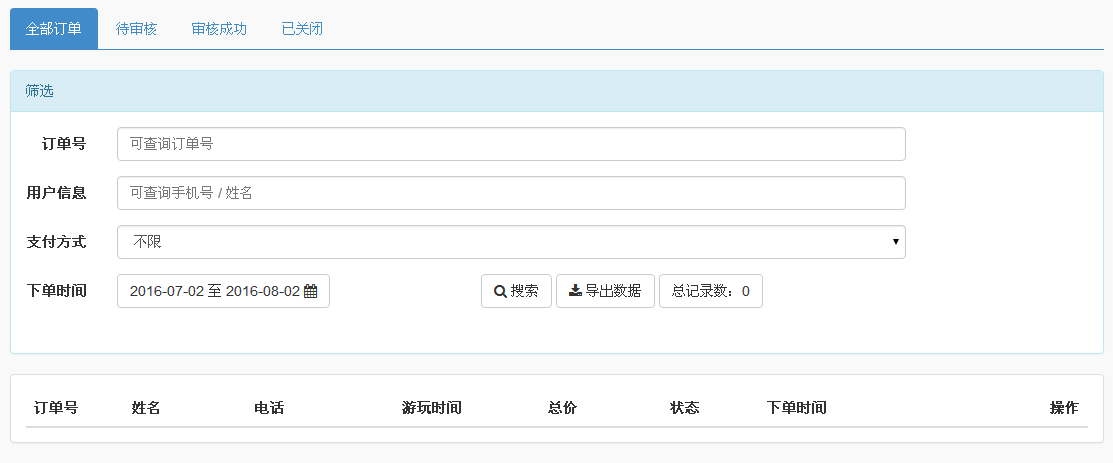Click the 游玩时间 column header
The height and width of the screenshot is (463, 1113).
(x=432, y=408)
